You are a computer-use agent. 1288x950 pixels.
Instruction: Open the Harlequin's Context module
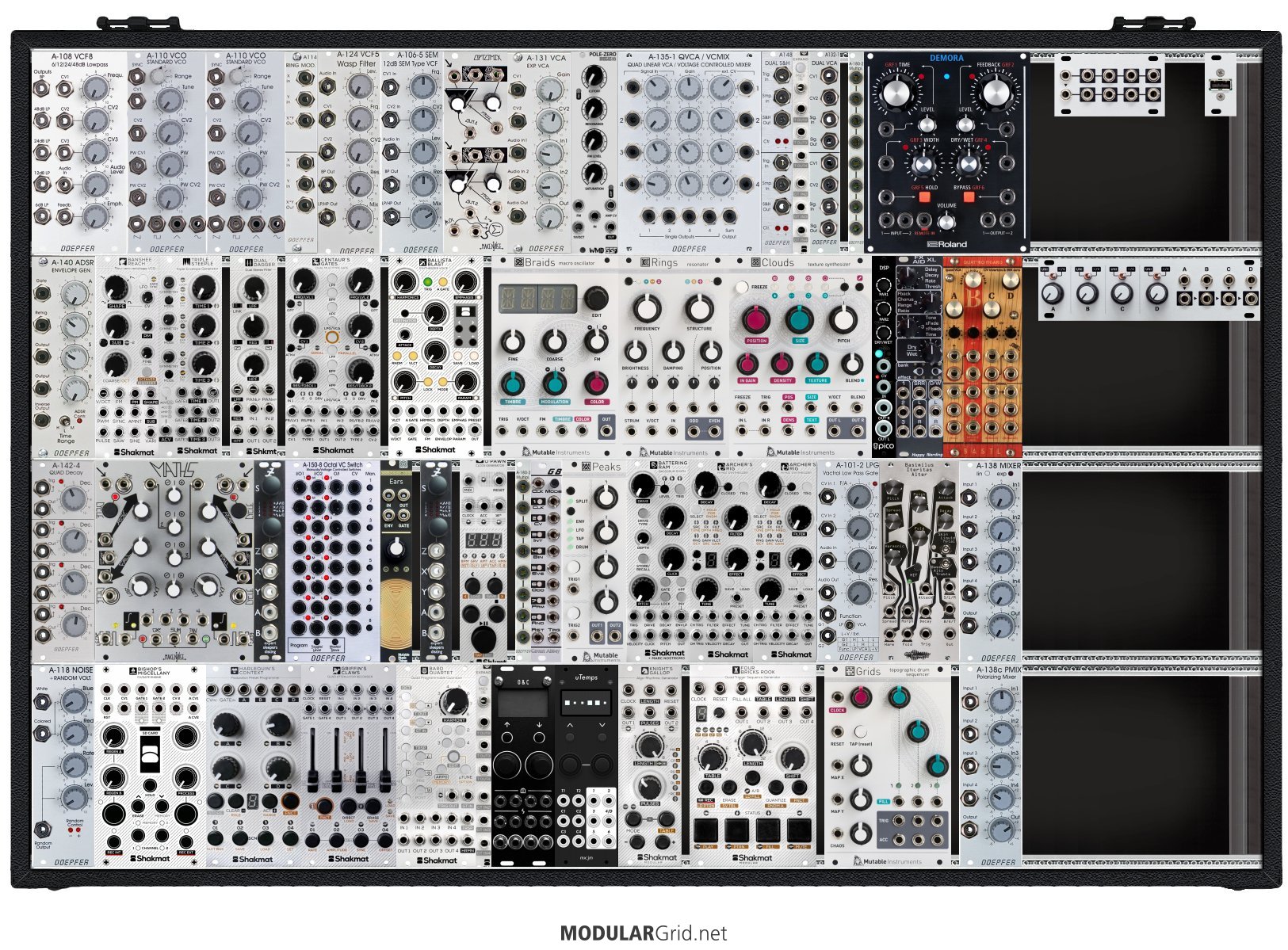click(254, 765)
